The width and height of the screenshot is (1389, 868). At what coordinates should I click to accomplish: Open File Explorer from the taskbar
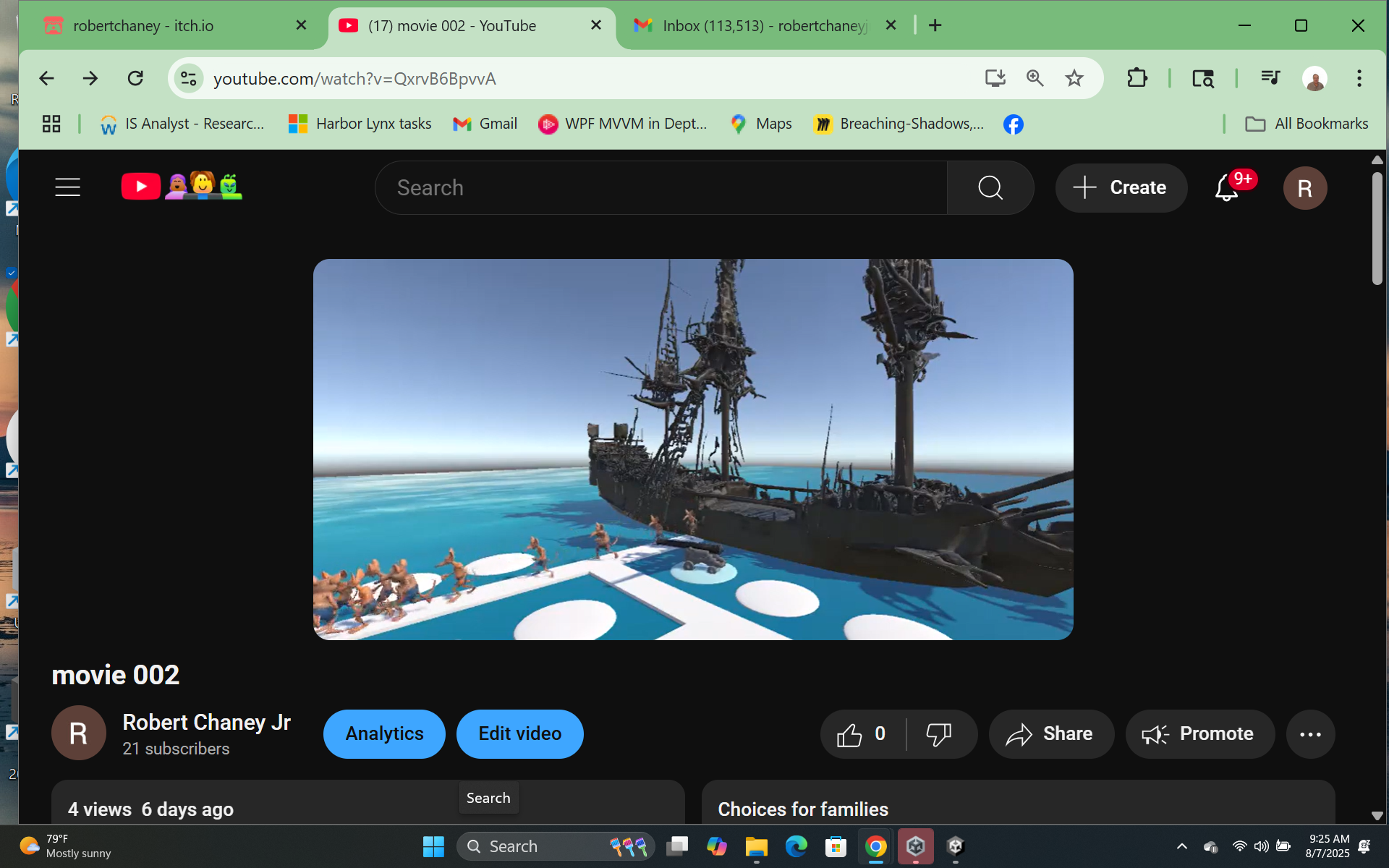tap(756, 846)
